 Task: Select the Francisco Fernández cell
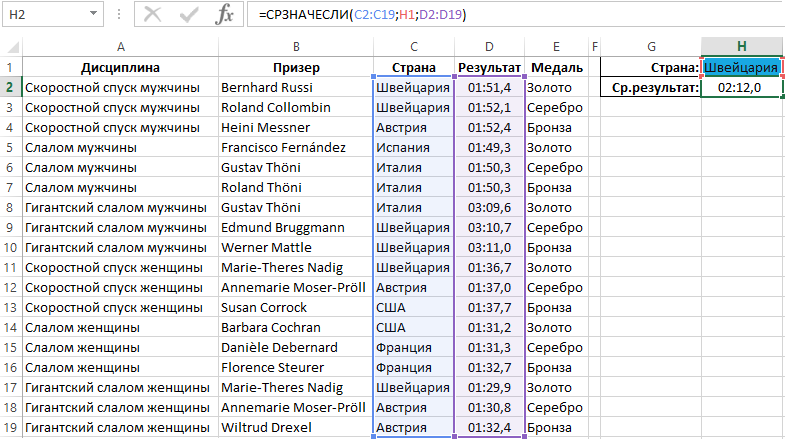tap(294, 147)
